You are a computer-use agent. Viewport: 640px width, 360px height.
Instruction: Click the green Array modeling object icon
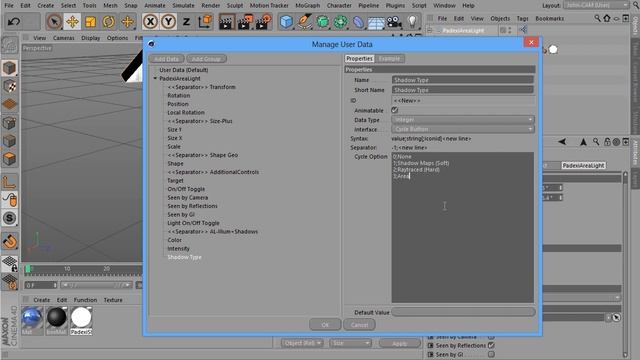pyautogui.click(x=340, y=21)
